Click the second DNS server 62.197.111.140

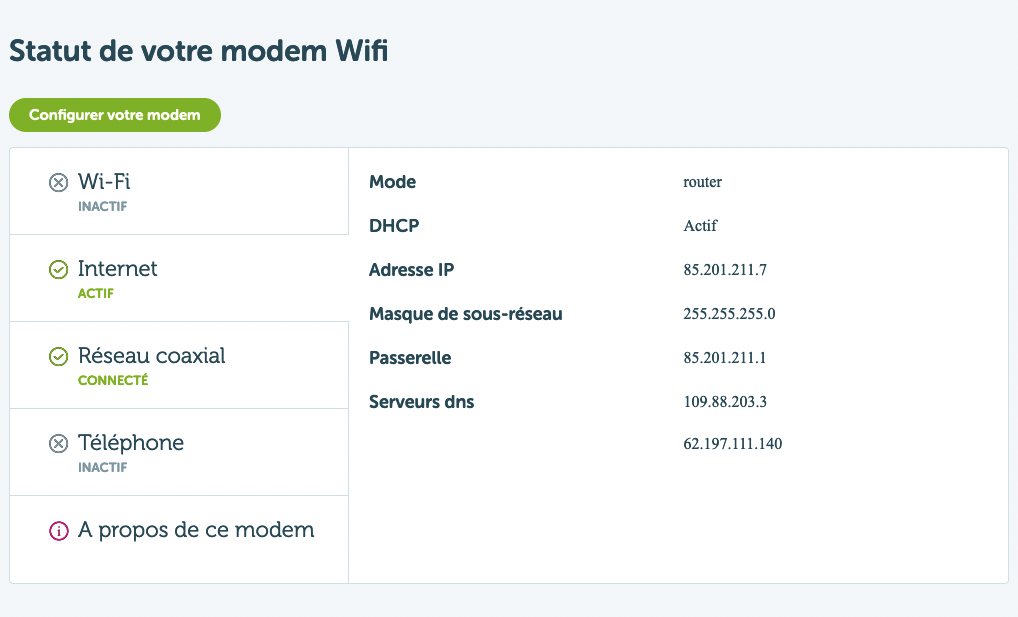pos(732,444)
